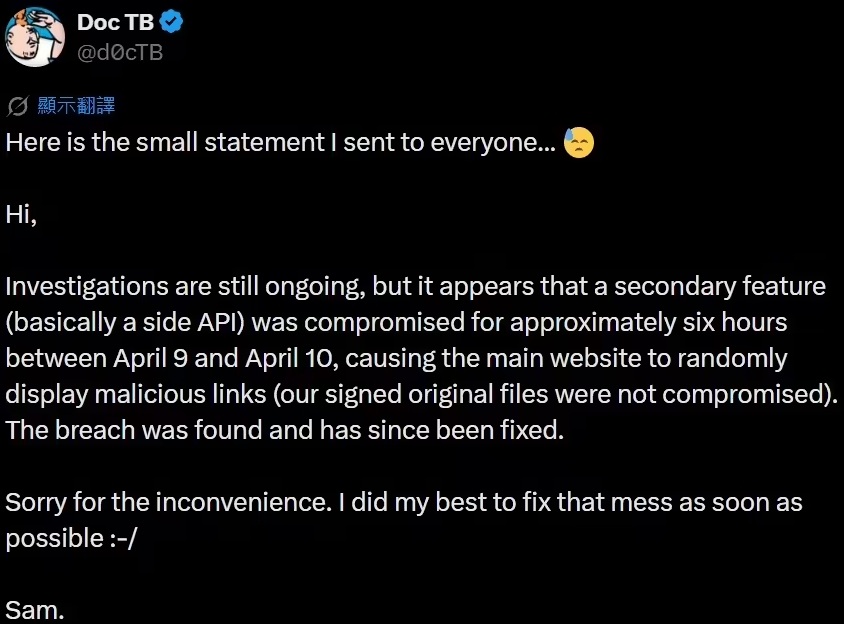The height and width of the screenshot is (624, 844).
Task: Click the 'Hi,' greeting text
Action: pyautogui.click(x=21, y=214)
